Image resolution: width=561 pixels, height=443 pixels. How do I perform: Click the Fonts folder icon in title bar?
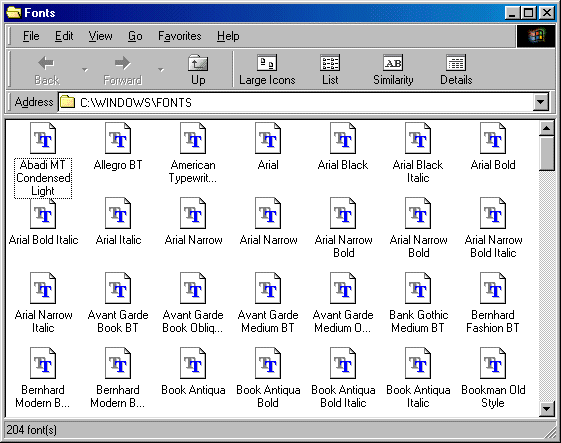[14, 13]
